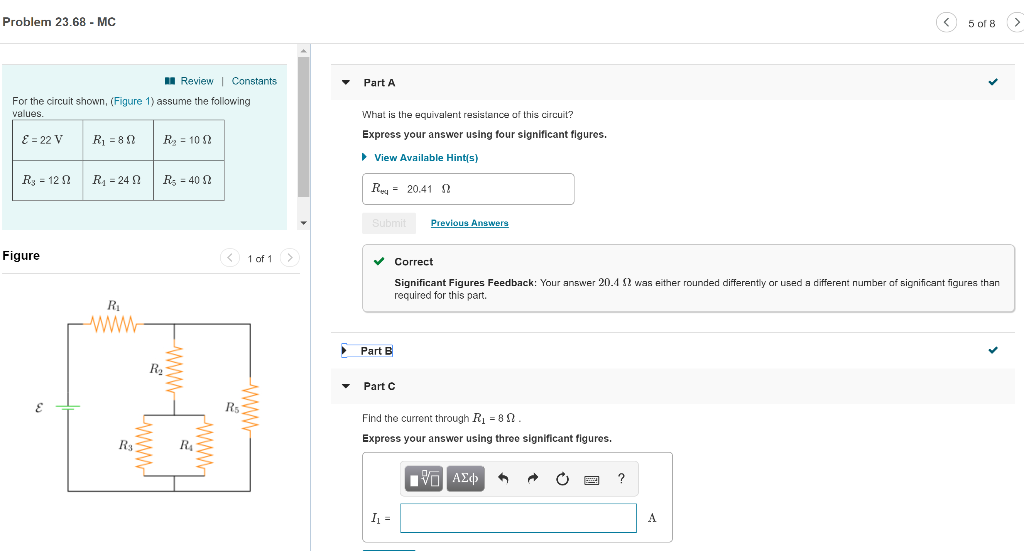This screenshot has width=1024, height=551.
Task: Reset the answer editor
Action: [x=562, y=479]
